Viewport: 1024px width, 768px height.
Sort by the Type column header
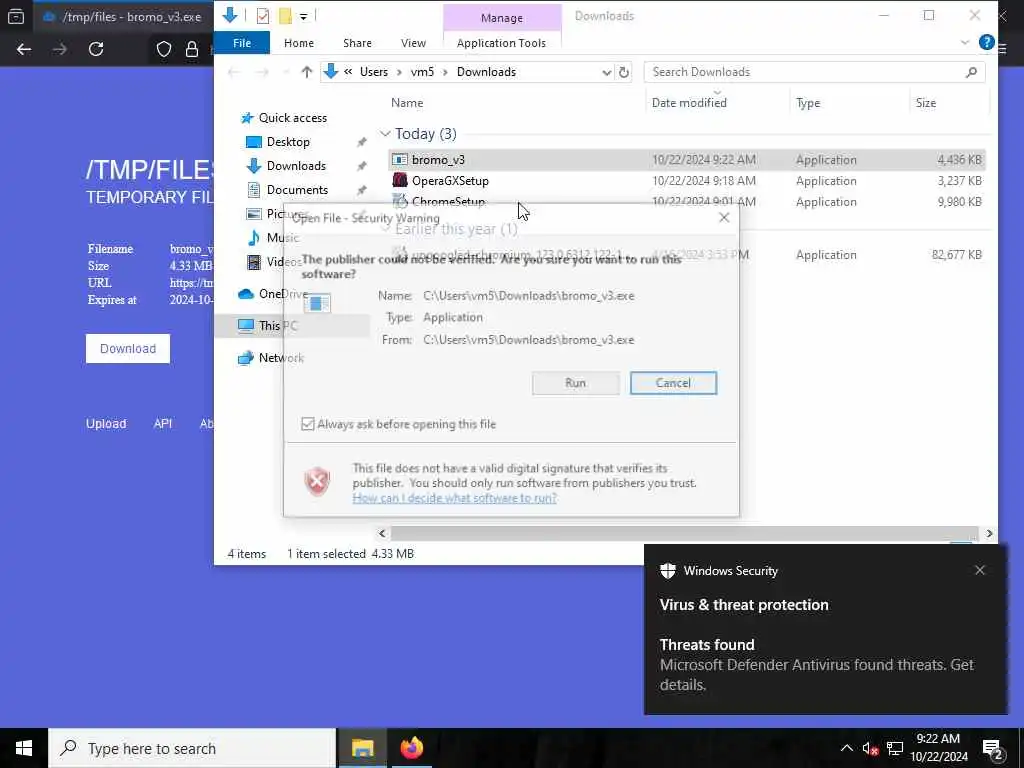[808, 103]
